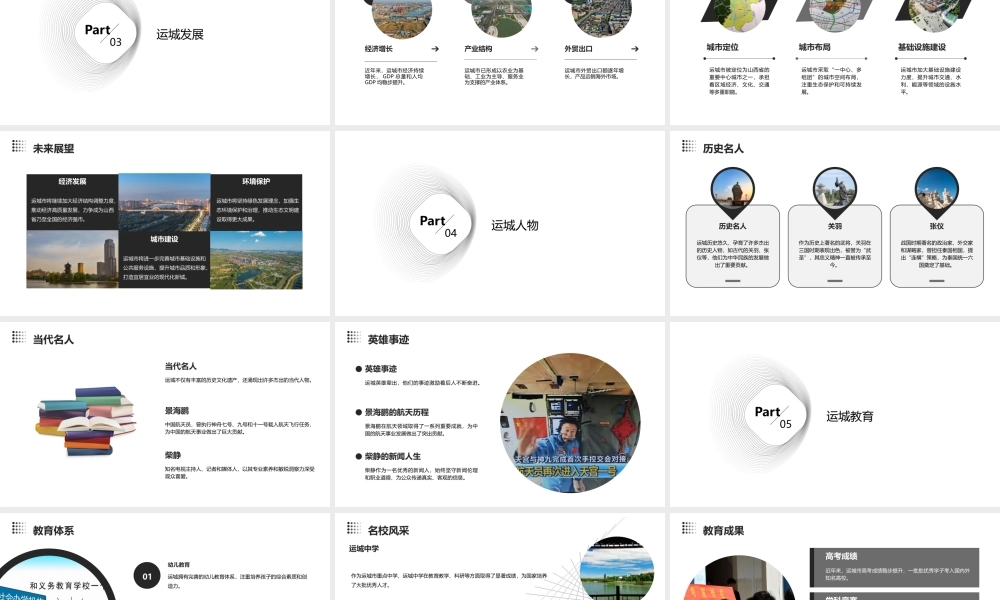Click the 景海鹏的航天历程 bullet text
The image size is (1000, 600).
[397, 413]
